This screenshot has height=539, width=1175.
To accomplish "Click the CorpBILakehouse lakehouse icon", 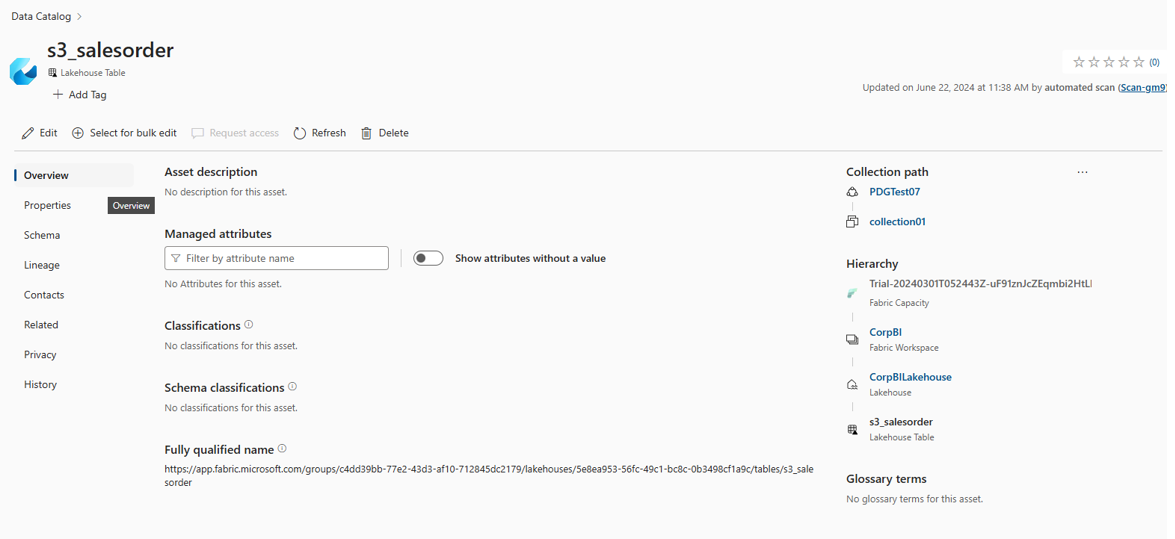I will (x=851, y=385).
